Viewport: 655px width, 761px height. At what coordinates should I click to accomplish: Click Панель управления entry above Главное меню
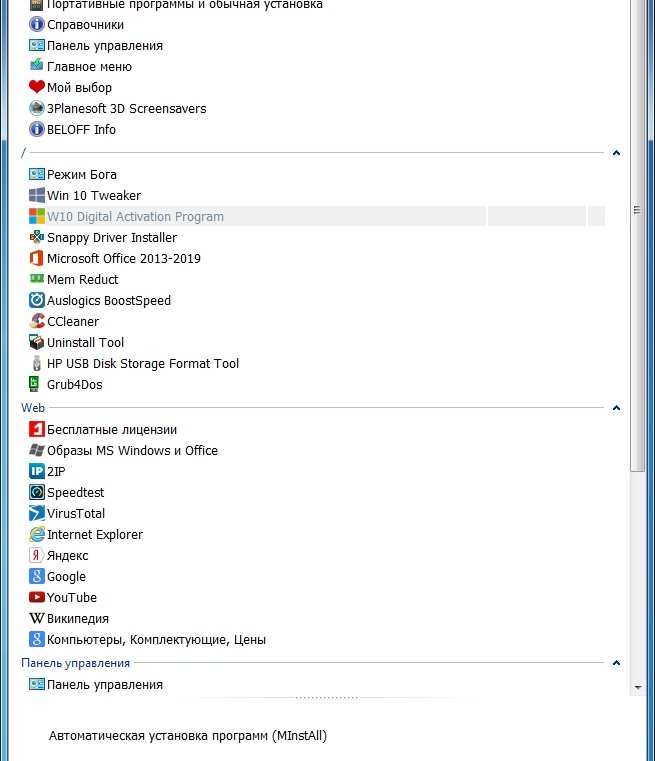tap(105, 46)
